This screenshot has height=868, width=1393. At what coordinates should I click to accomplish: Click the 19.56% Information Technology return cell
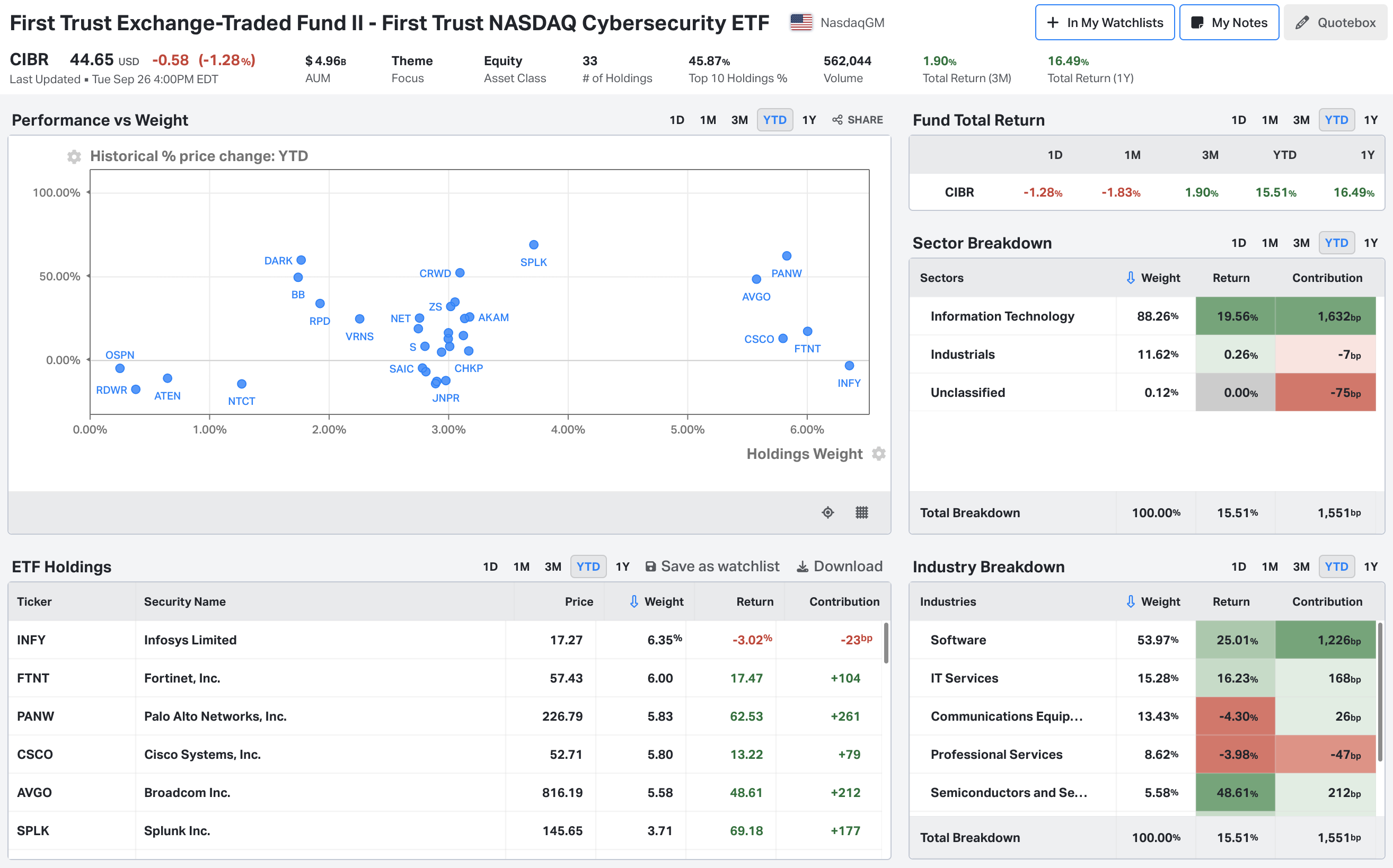click(x=1235, y=316)
